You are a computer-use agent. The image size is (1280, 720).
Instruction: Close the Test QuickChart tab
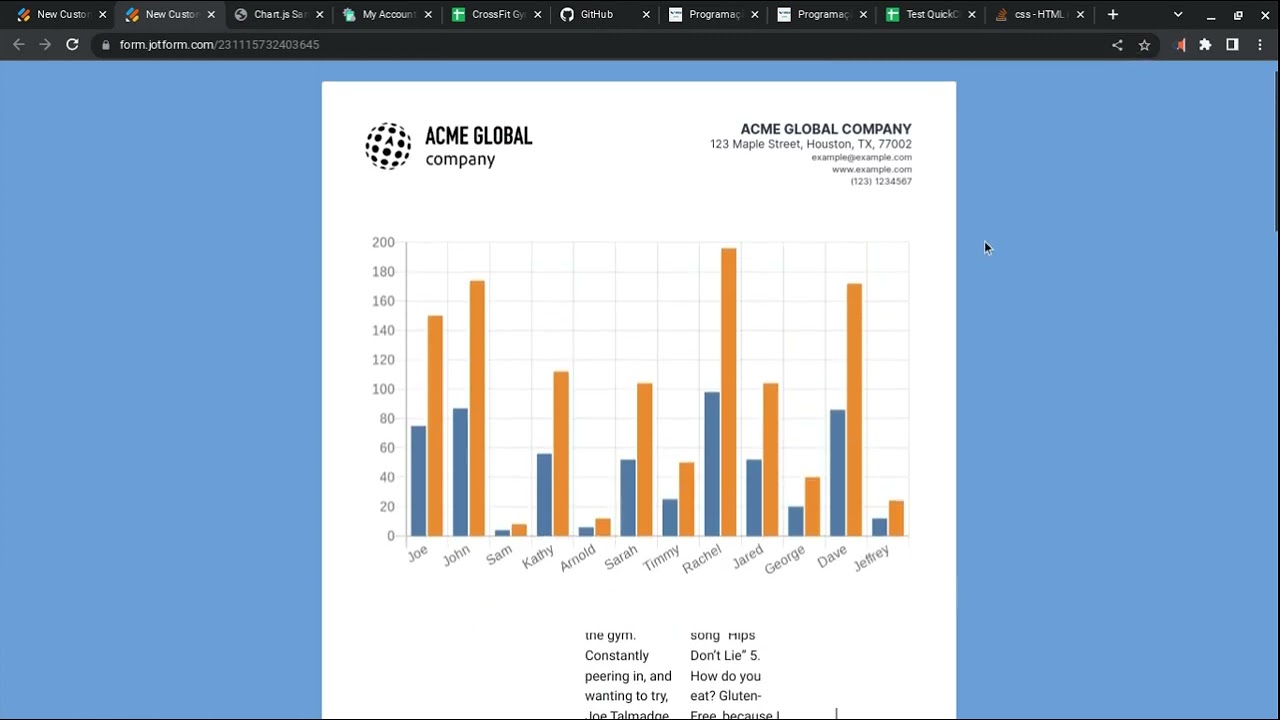tap(972, 15)
